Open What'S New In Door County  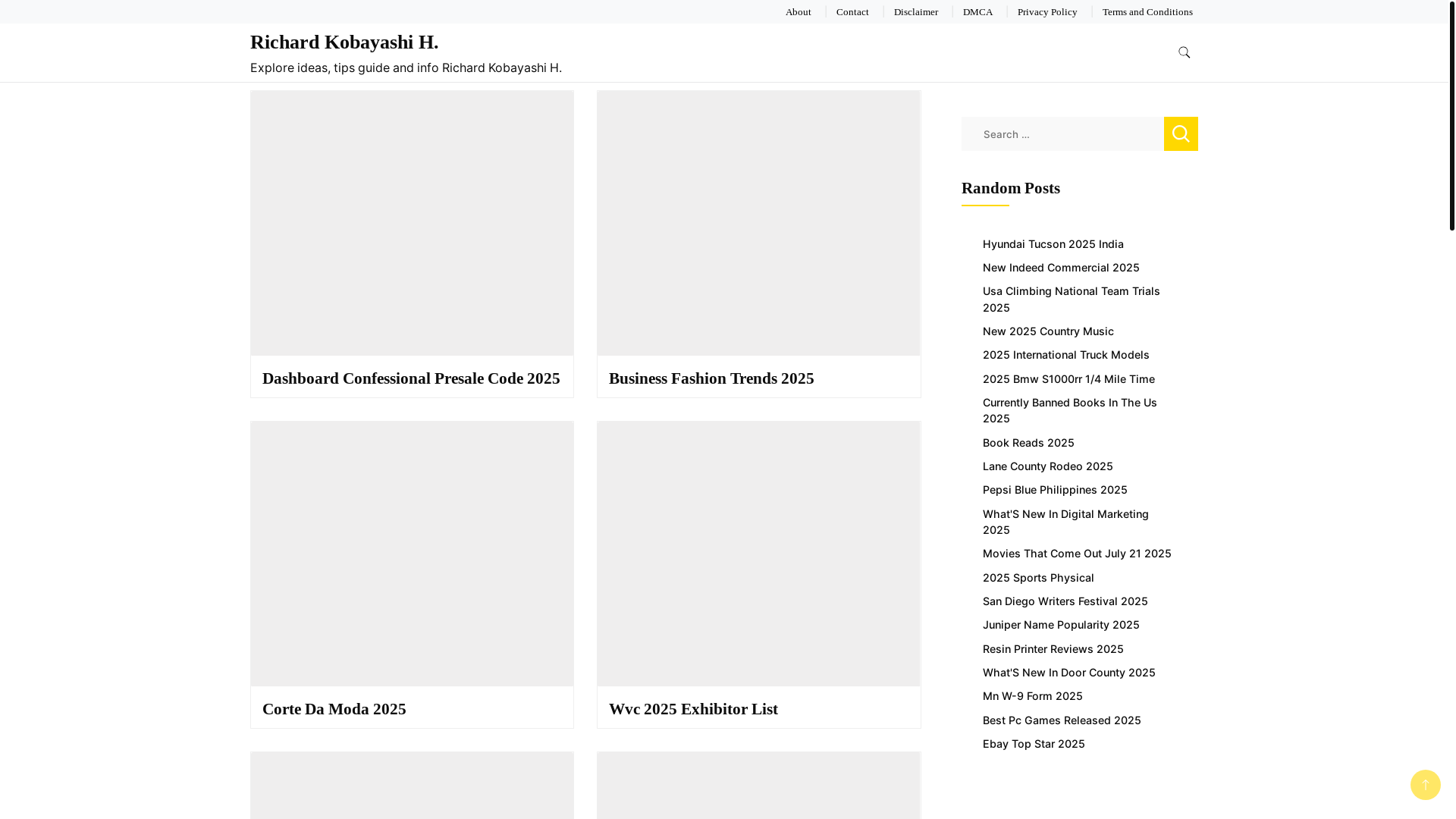click(x=1068, y=673)
